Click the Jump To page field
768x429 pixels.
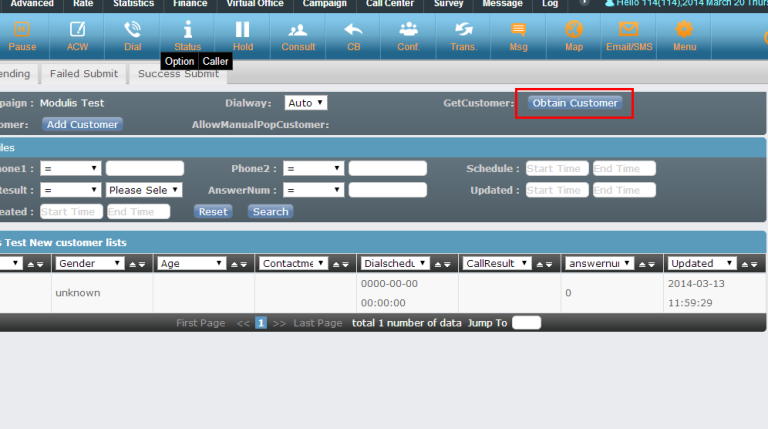[526, 323]
